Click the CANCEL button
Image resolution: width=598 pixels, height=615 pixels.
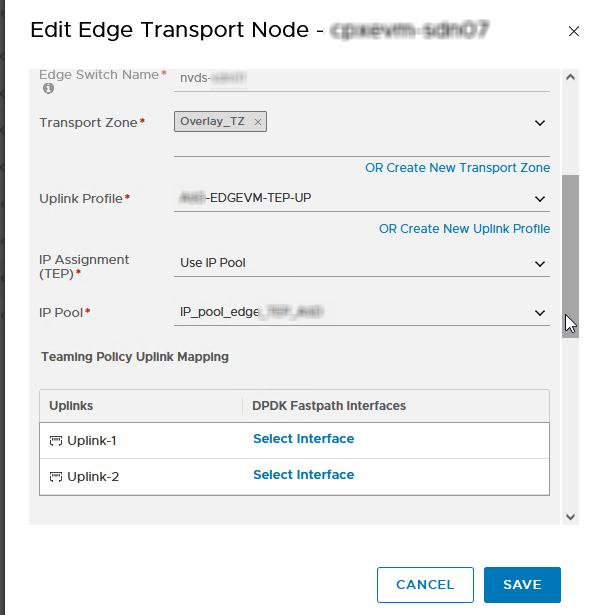425,584
